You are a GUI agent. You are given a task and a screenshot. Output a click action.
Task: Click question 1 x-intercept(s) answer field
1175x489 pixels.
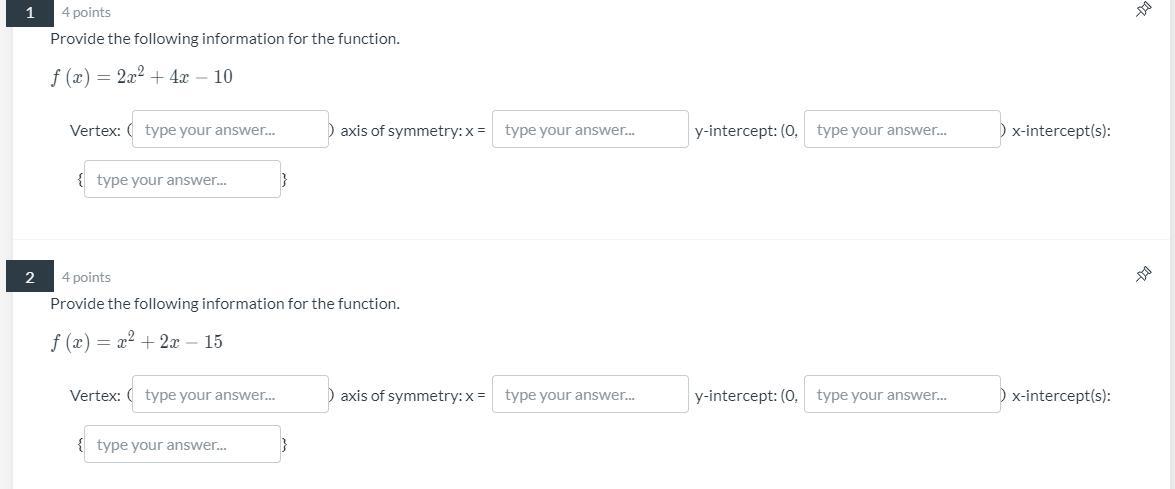(x=182, y=180)
